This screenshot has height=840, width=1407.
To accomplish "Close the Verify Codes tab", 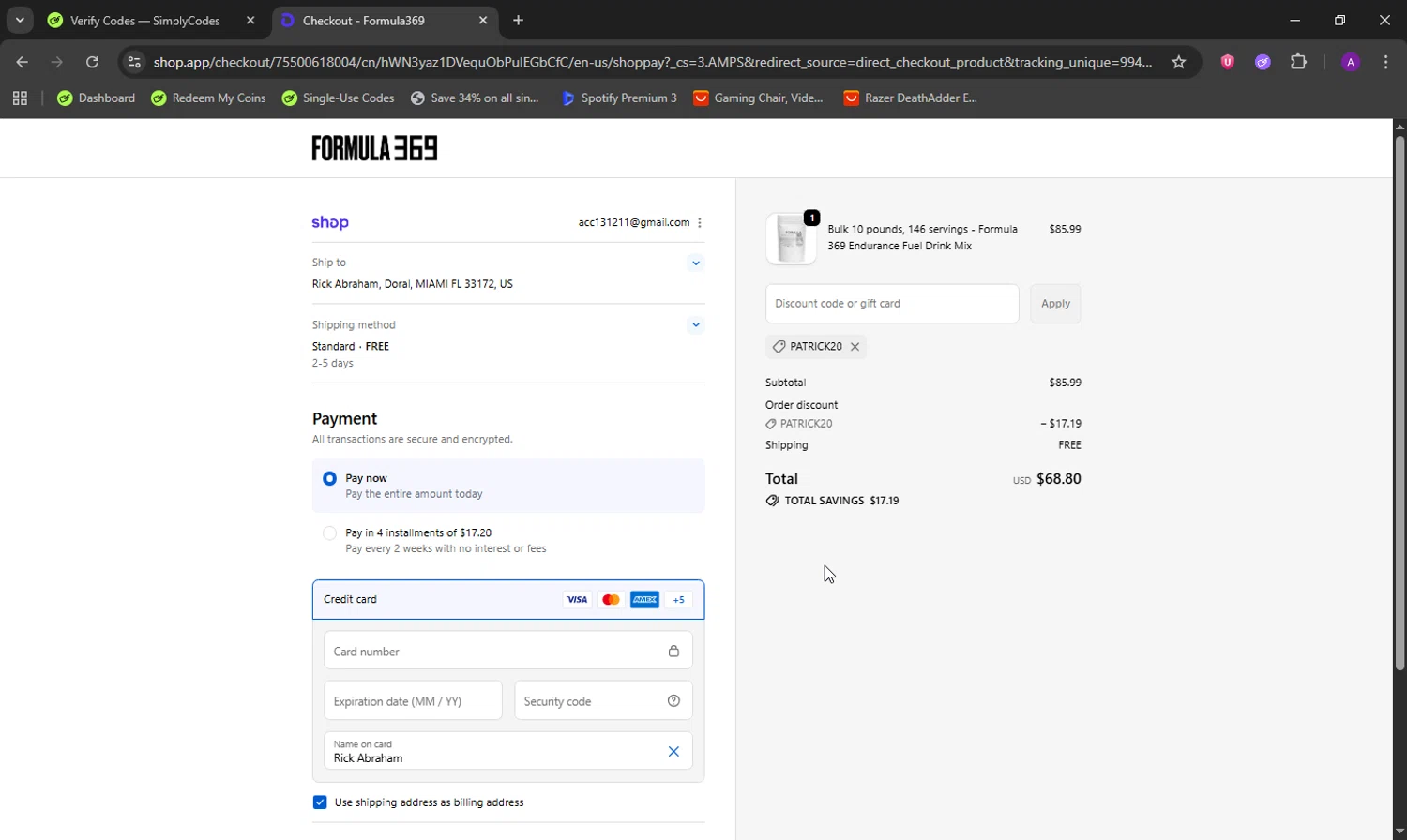I will [x=250, y=21].
